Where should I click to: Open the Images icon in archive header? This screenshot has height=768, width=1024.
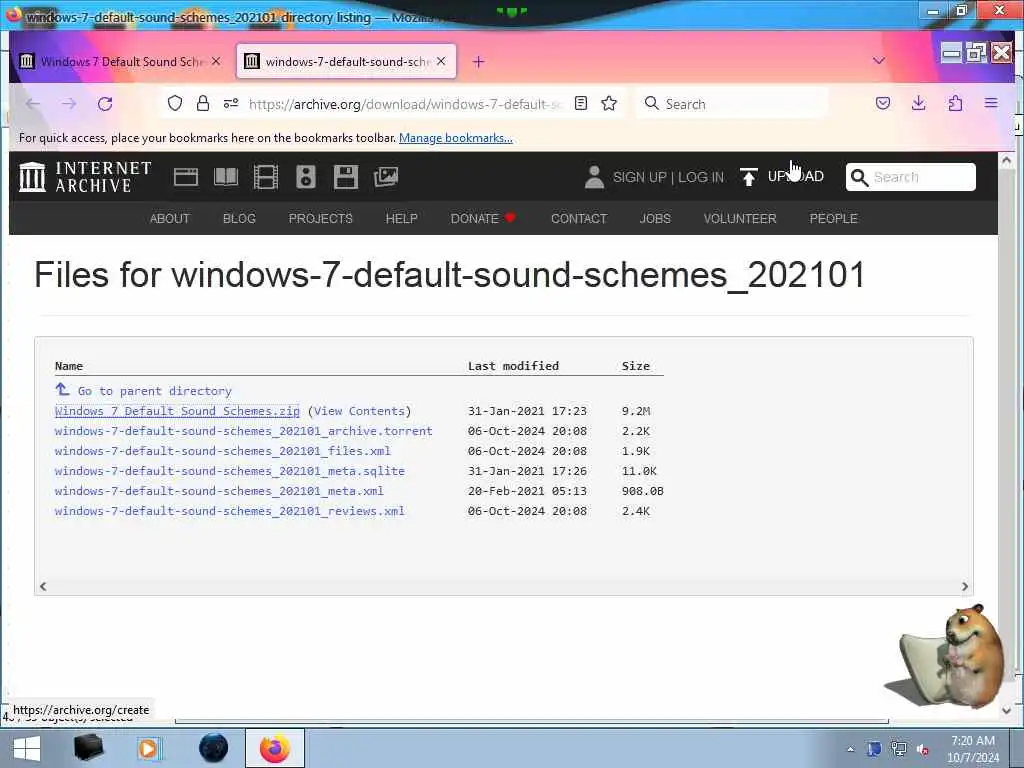coord(385,177)
